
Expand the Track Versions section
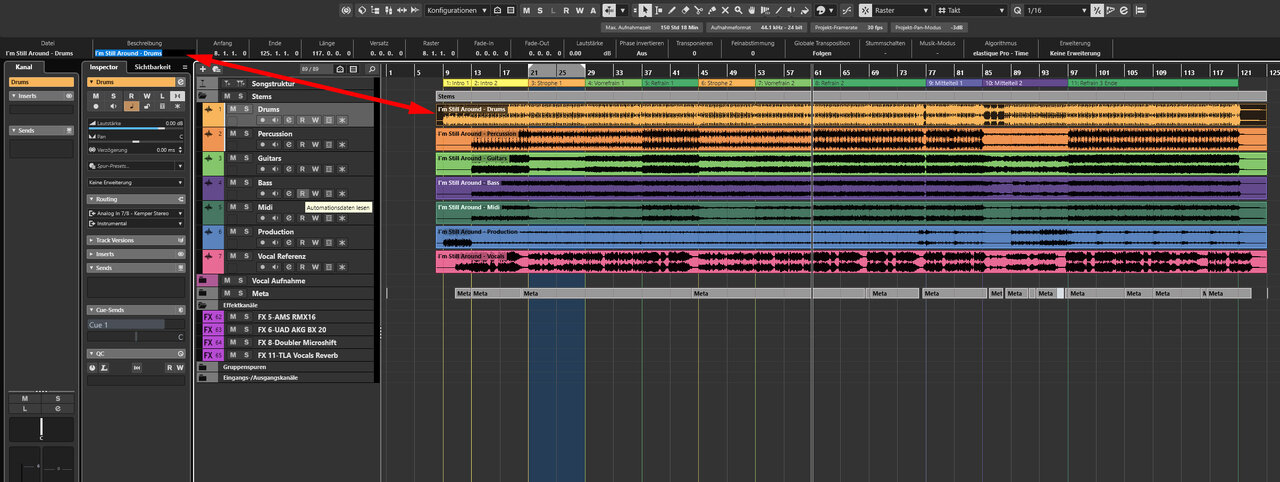[x=136, y=240]
